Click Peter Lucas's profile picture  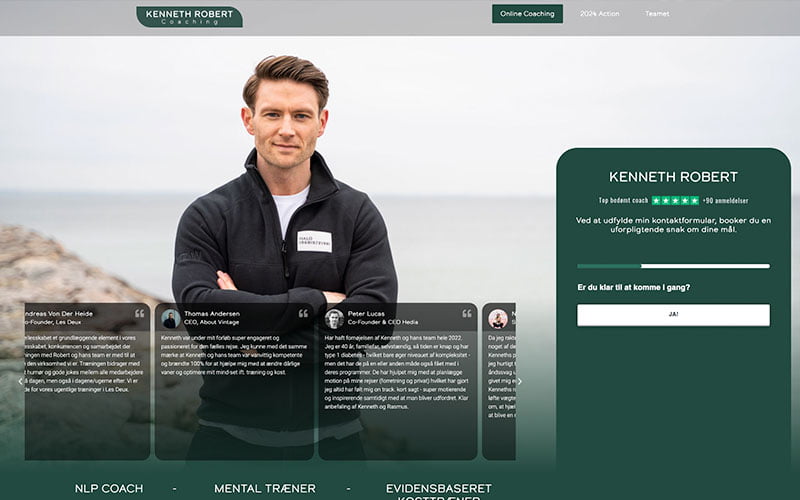(334, 318)
